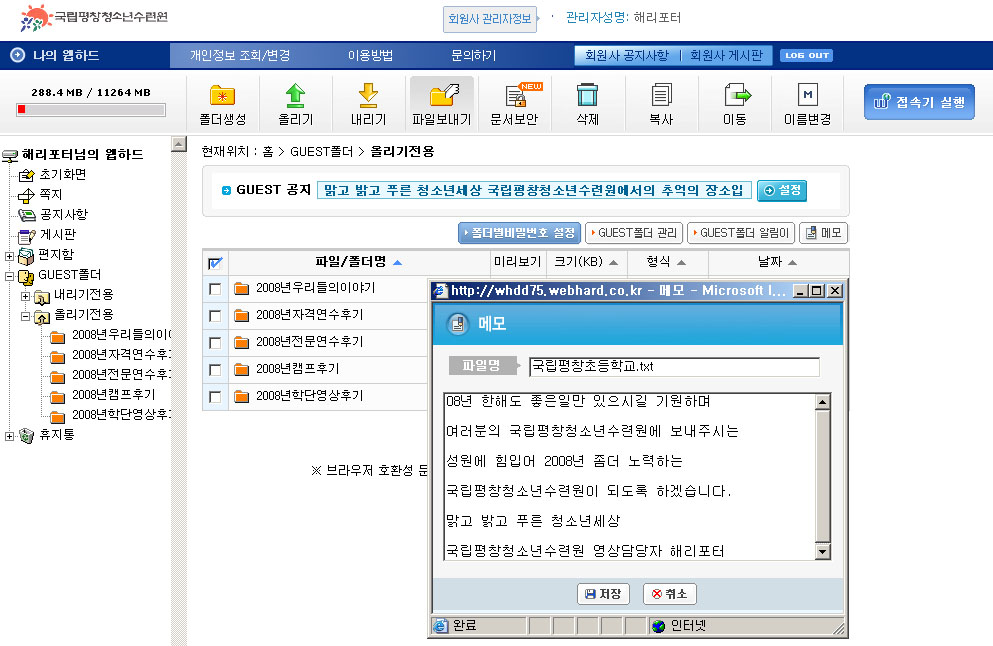Select 2008년캠프후기 in the sidebar tree
Viewport: 993px width, 646px height.
(x=113, y=395)
